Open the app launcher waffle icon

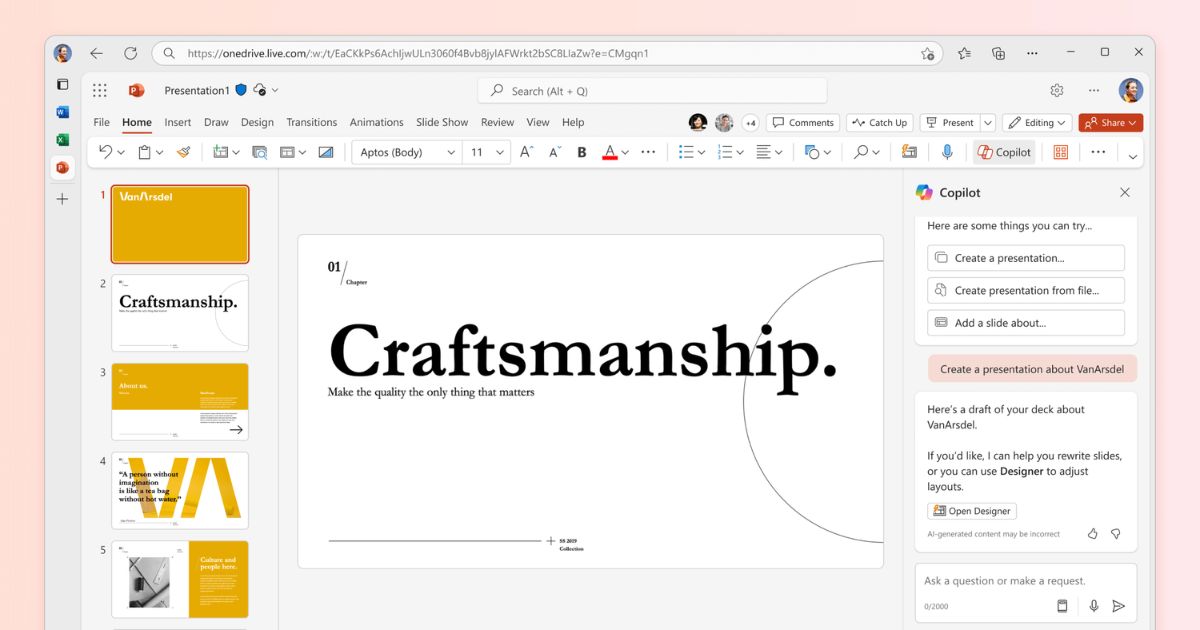[100, 91]
